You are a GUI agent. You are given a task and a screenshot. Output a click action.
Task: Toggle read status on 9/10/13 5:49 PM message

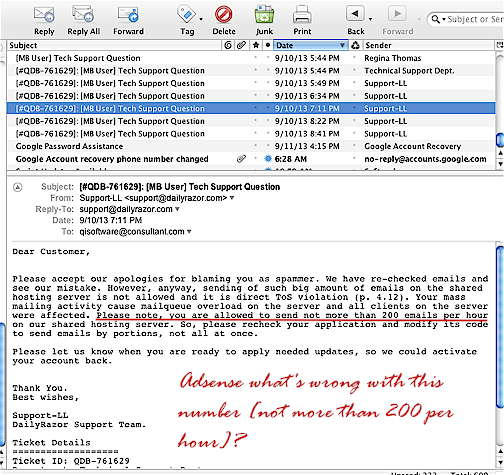point(268,83)
